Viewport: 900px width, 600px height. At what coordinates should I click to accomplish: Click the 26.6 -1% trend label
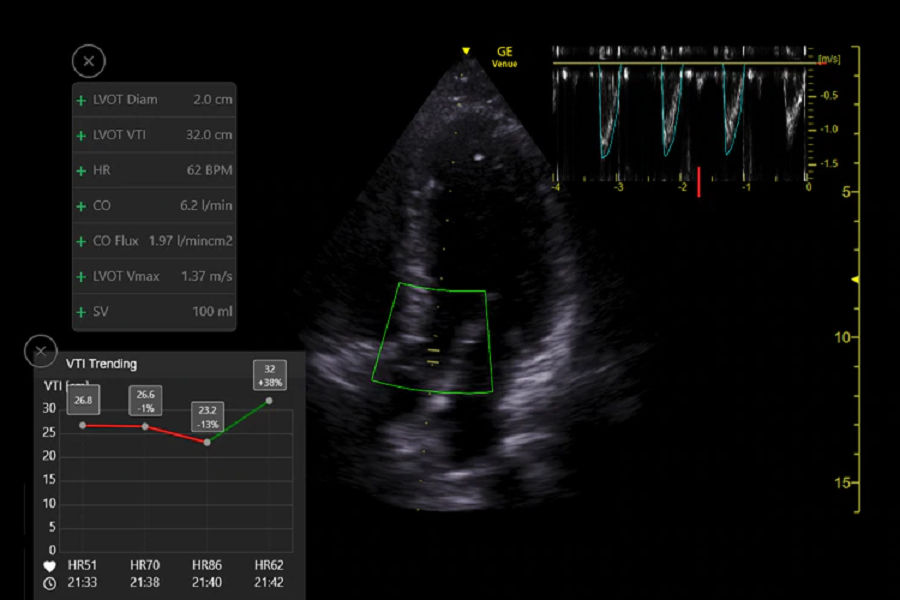tap(144, 400)
